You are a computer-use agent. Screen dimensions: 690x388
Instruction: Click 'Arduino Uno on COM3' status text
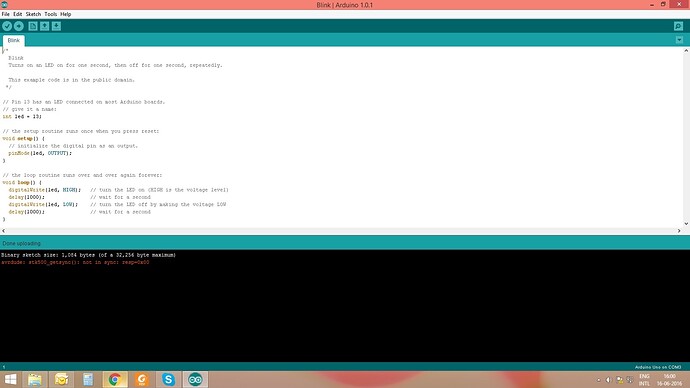658,367
